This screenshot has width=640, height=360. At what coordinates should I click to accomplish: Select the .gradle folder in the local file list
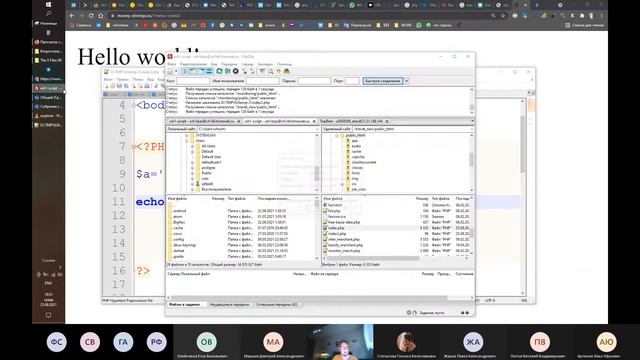pyautogui.click(x=178, y=256)
